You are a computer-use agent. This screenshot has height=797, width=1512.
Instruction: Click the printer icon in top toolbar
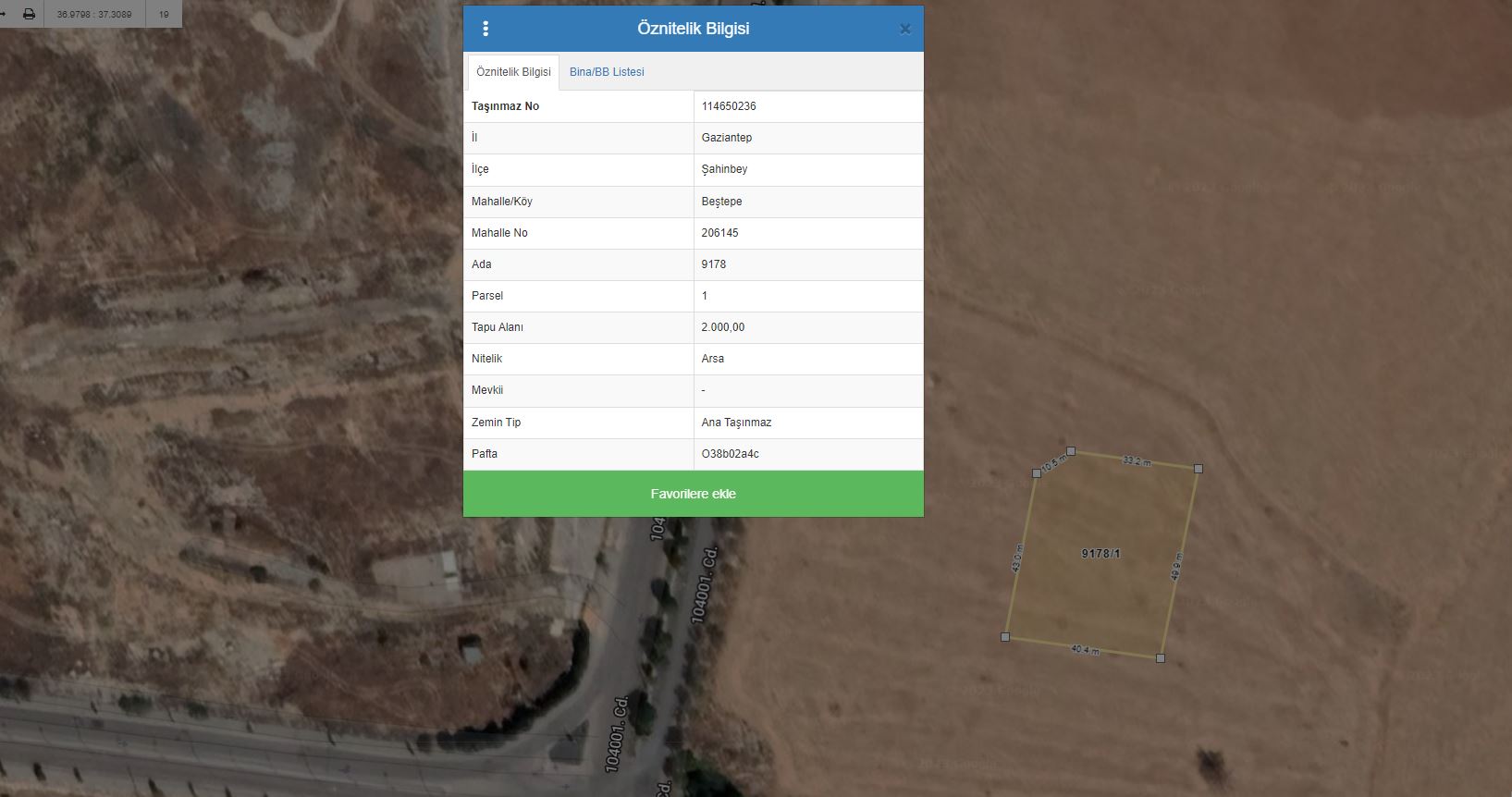(x=29, y=14)
